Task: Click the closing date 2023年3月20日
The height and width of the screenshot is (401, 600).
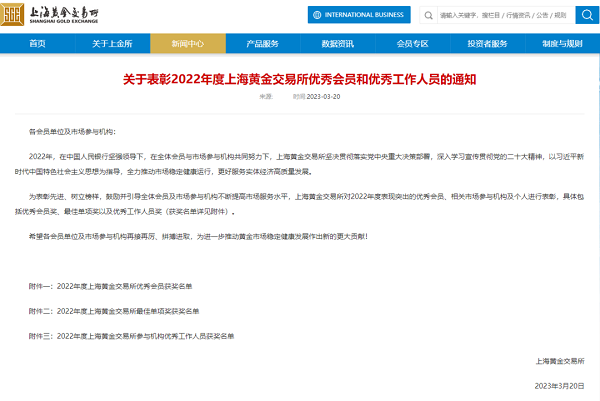Action: (x=559, y=386)
